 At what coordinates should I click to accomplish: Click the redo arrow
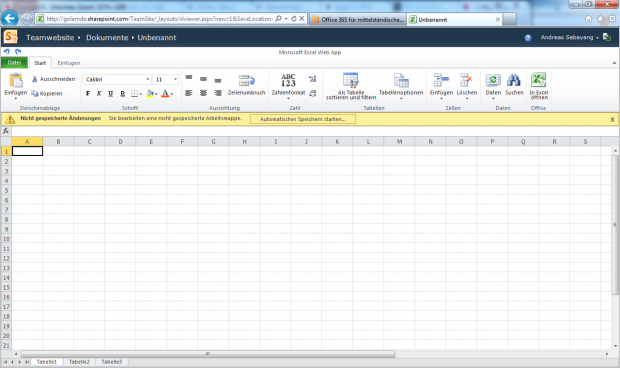pyautogui.click(x=18, y=51)
